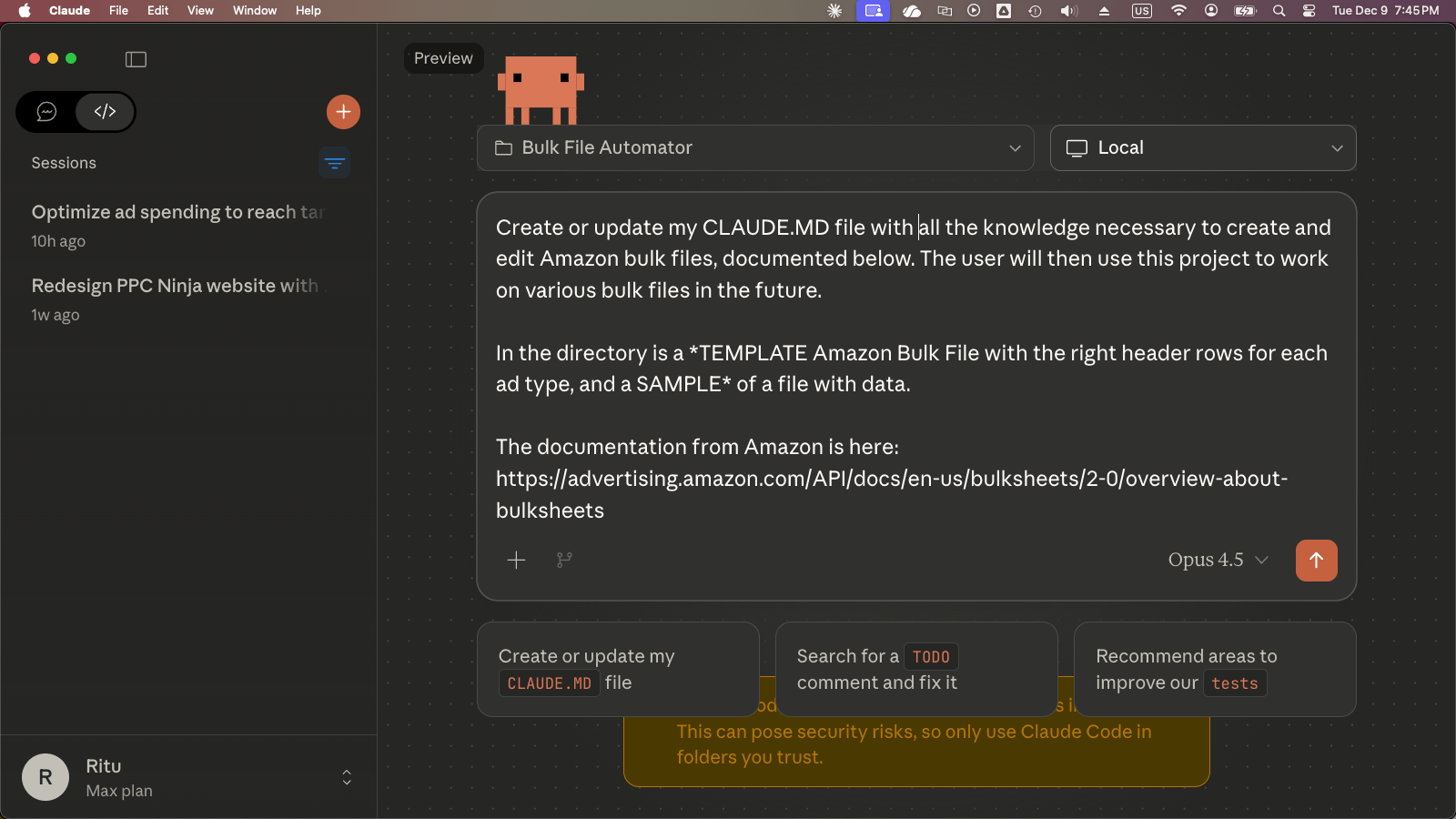The image size is (1456, 819).
Task: Click the date and time display
Action: coord(1386,11)
